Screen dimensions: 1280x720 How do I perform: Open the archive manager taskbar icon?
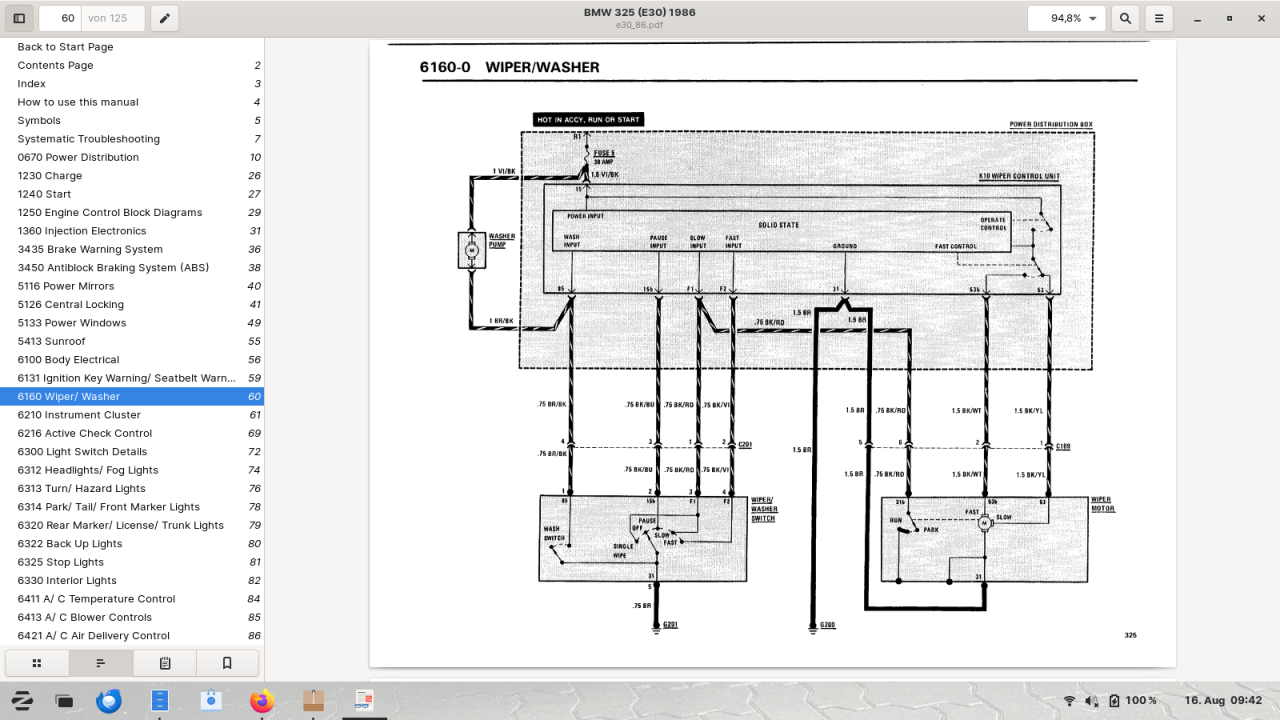(x=313, y=701)
